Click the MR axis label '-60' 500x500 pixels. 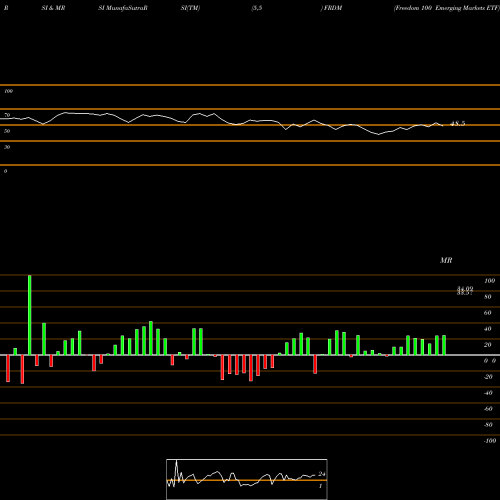pos(488,409)
